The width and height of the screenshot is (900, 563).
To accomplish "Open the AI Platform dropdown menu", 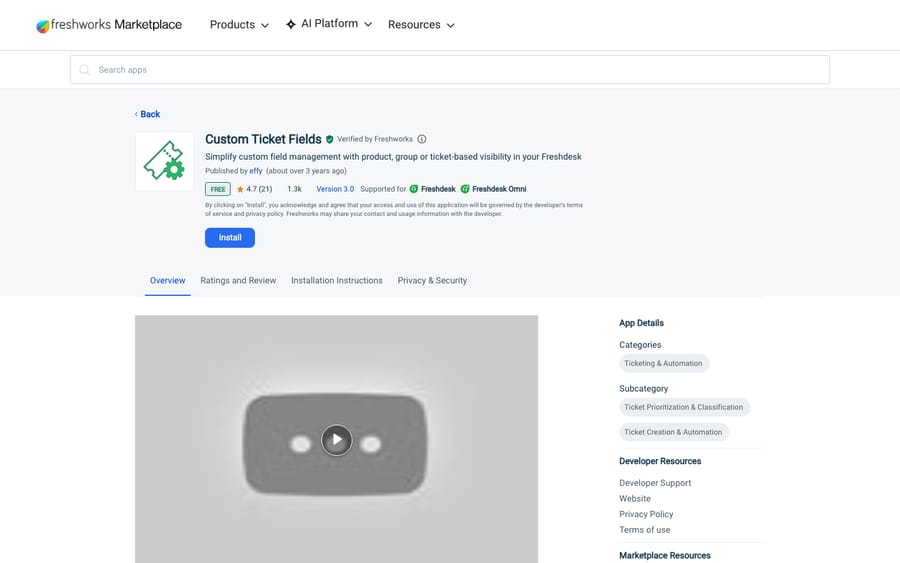I will click(329, 24).
